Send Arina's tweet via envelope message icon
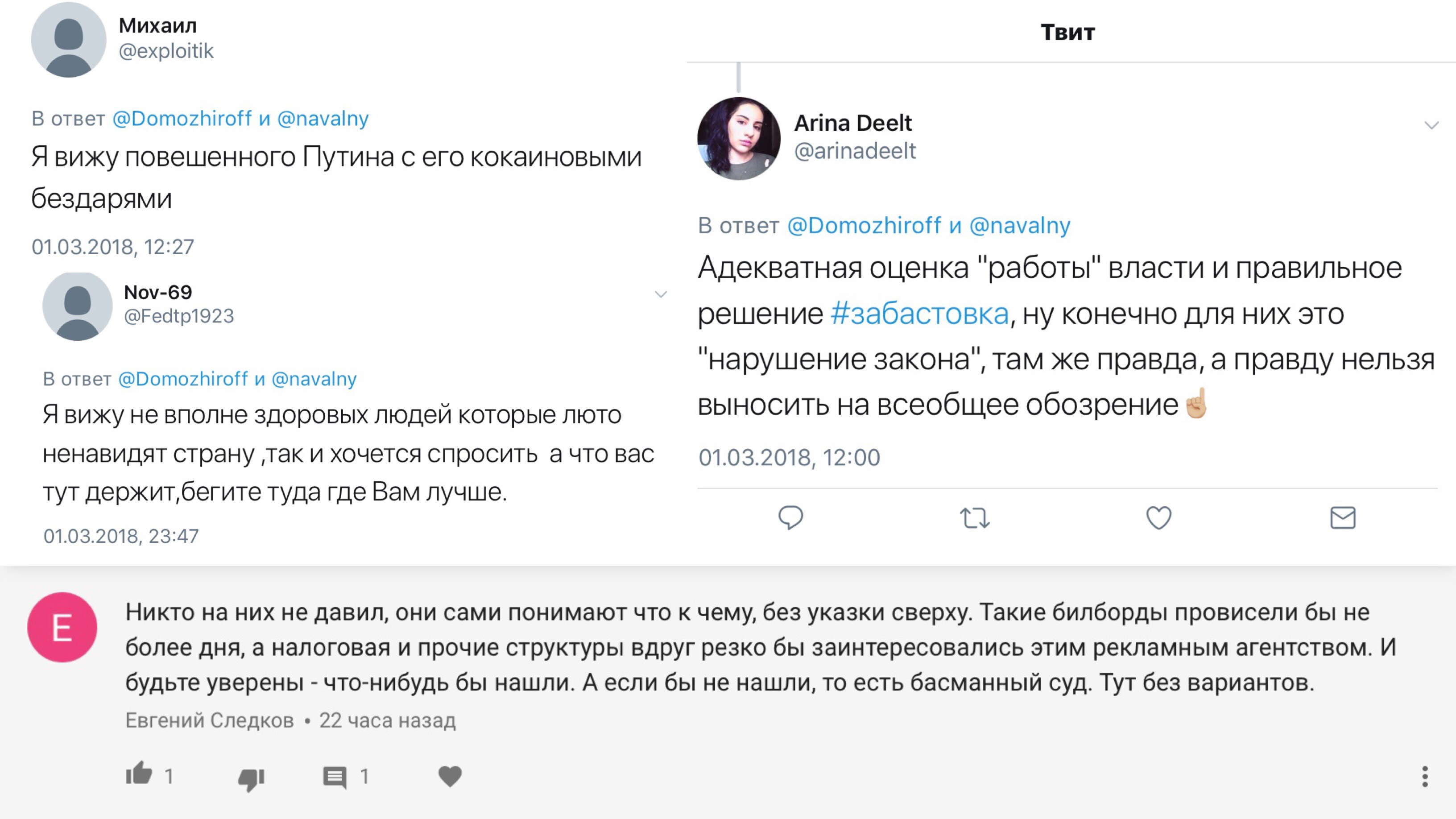 coord(1342,517)
